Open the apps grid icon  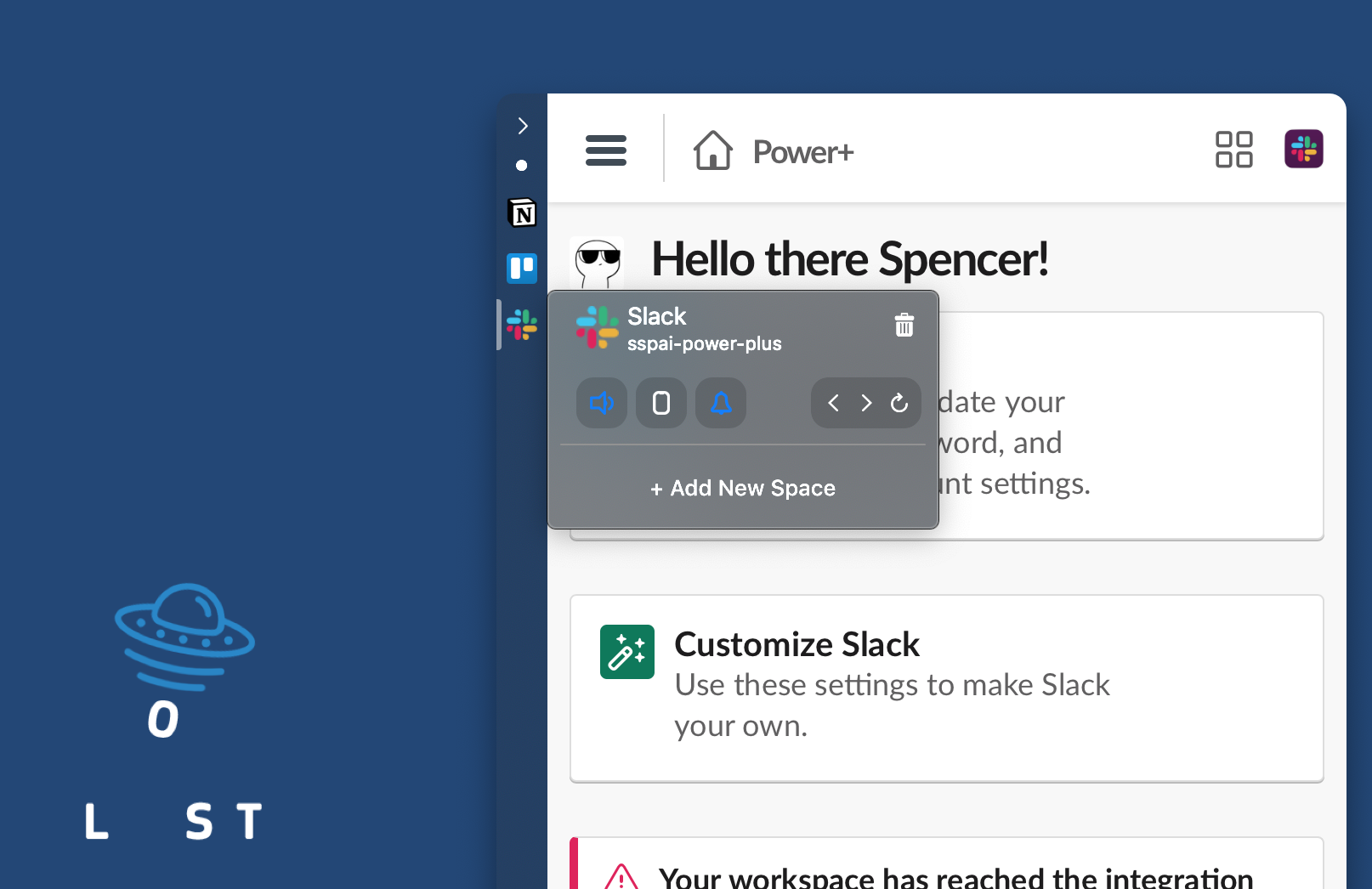pyautogui.click(x=1233, y=150)
